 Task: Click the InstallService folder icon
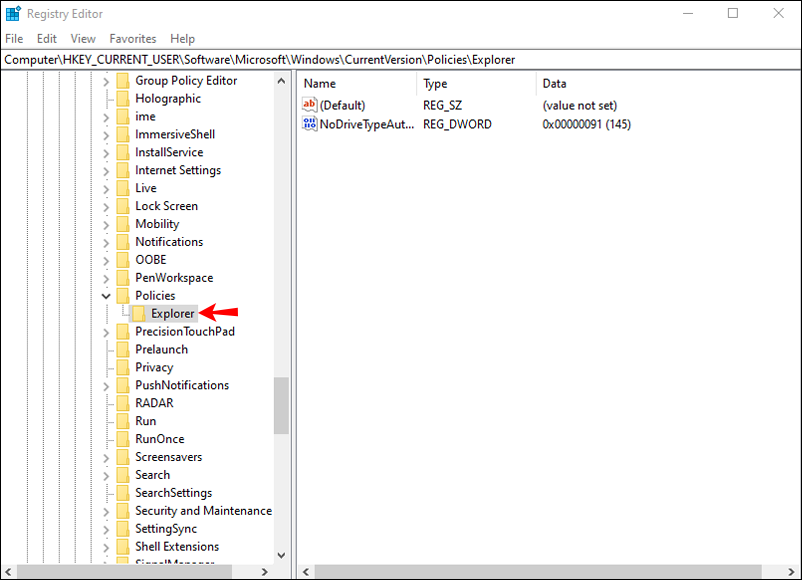tap(123, 152)
